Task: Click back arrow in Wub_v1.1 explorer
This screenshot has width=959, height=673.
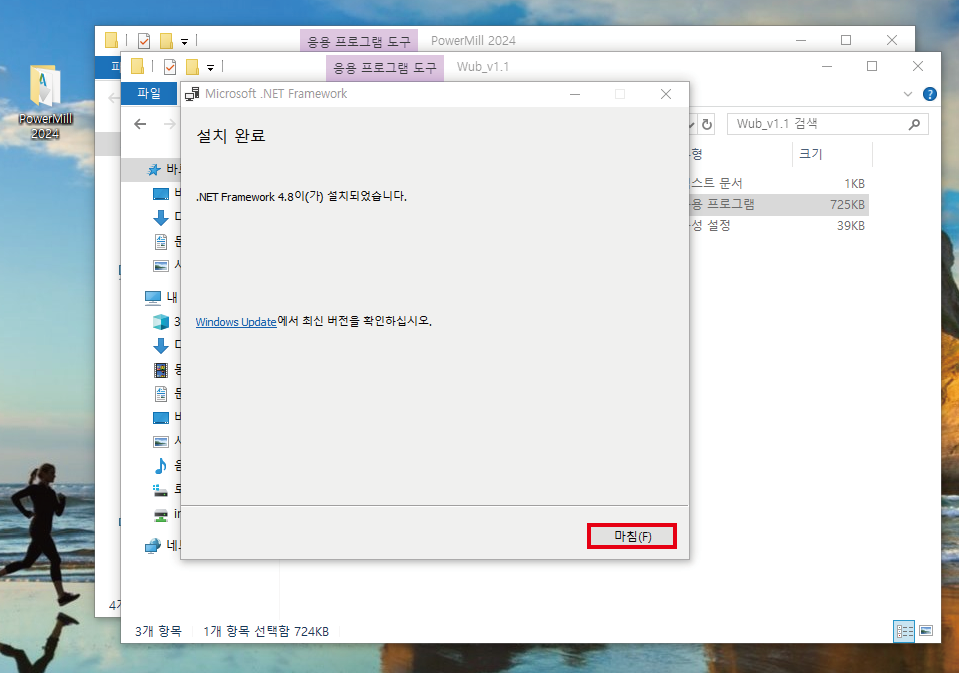Action: [140, 124]
